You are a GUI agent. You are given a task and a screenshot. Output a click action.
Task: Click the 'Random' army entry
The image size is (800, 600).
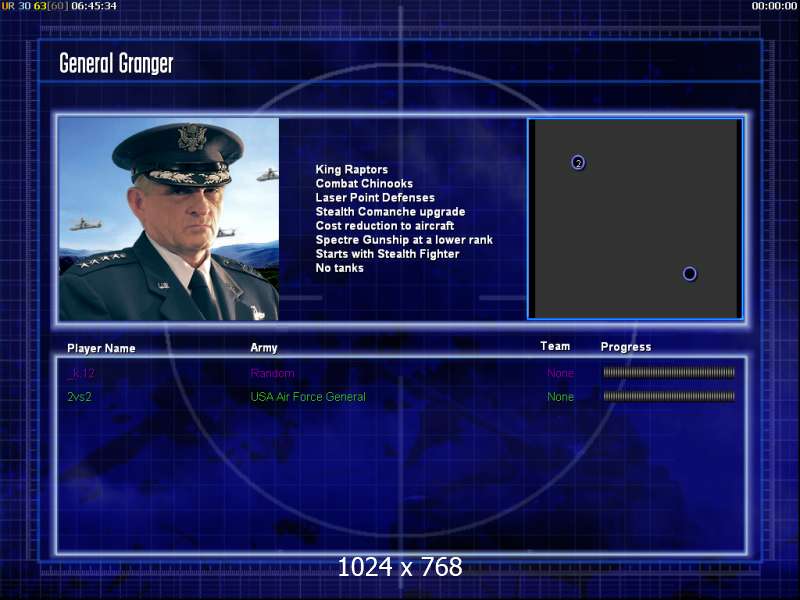click(272, 373)
